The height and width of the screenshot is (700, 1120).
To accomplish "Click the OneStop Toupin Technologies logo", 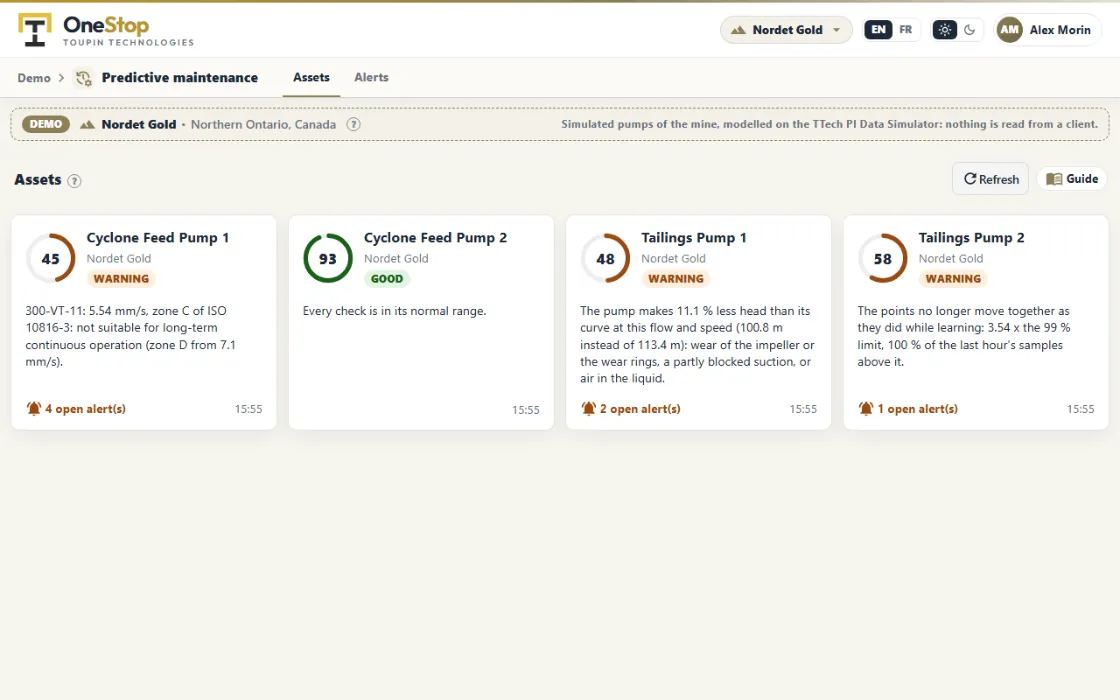I will (x=106, y=30).
